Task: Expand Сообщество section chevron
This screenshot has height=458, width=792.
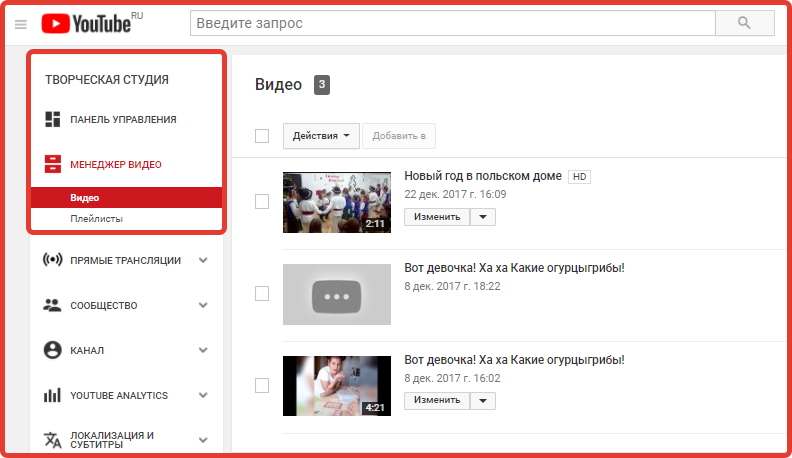Action: tap(203, 305)
